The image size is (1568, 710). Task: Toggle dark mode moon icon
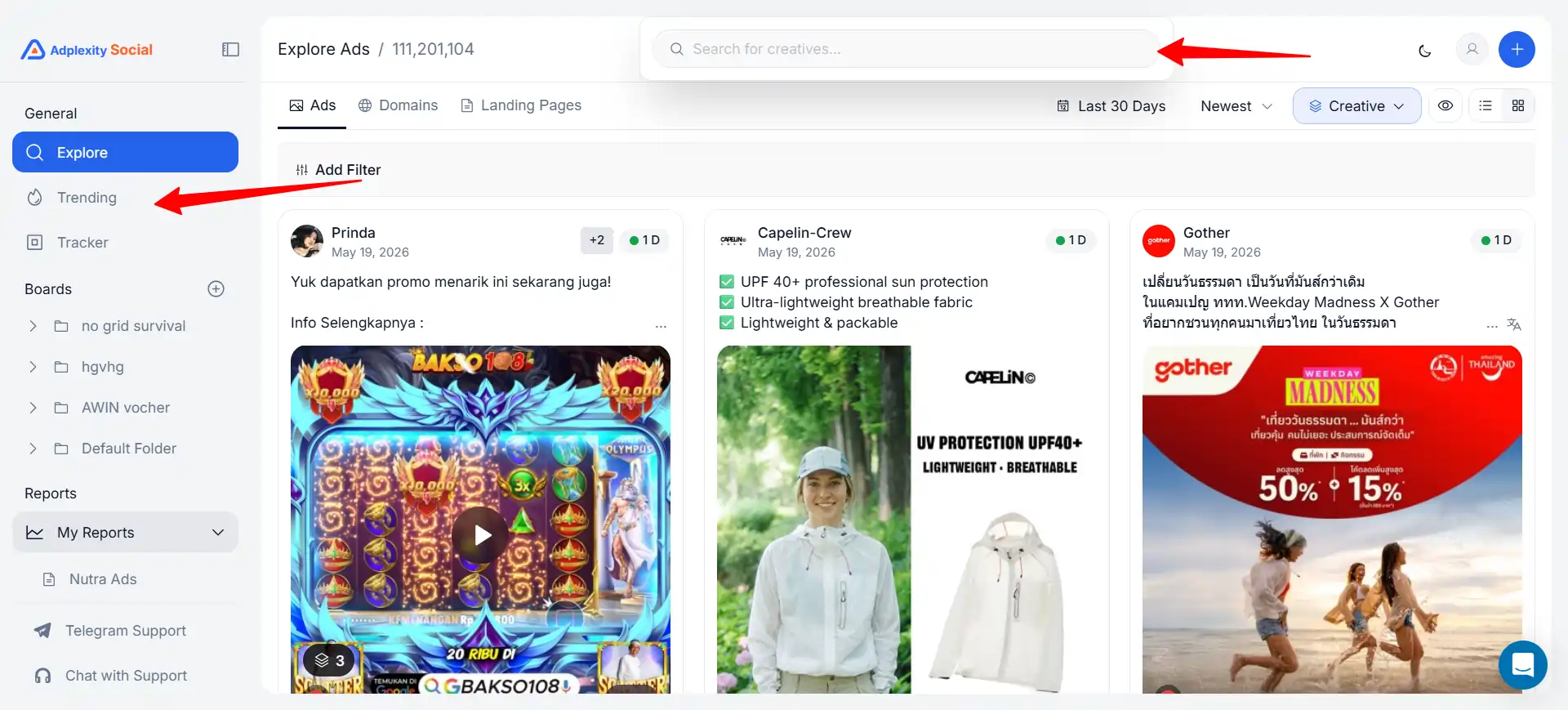click(1425, 50)
